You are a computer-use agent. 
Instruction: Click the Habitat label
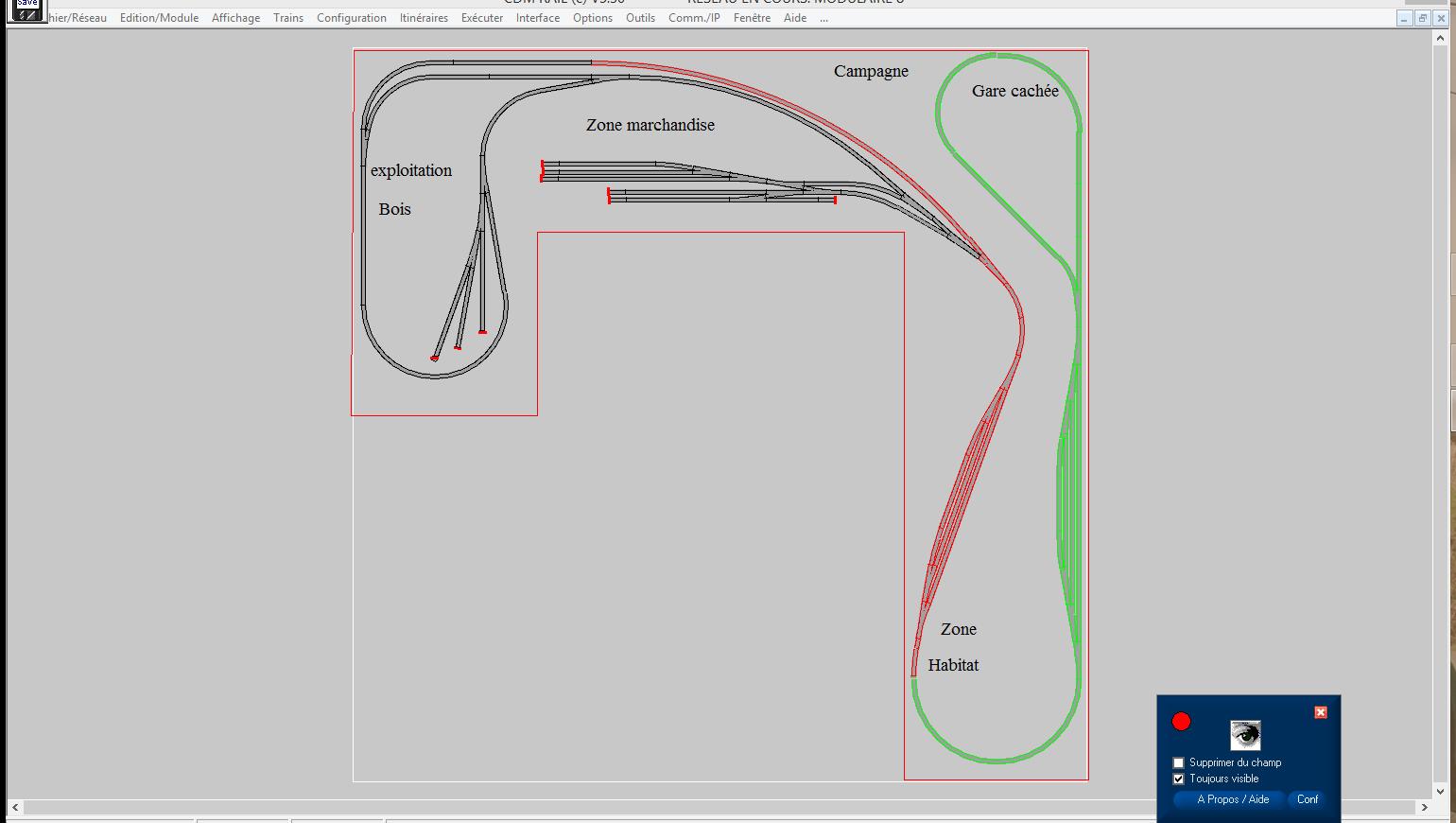[x=953, y=665]
